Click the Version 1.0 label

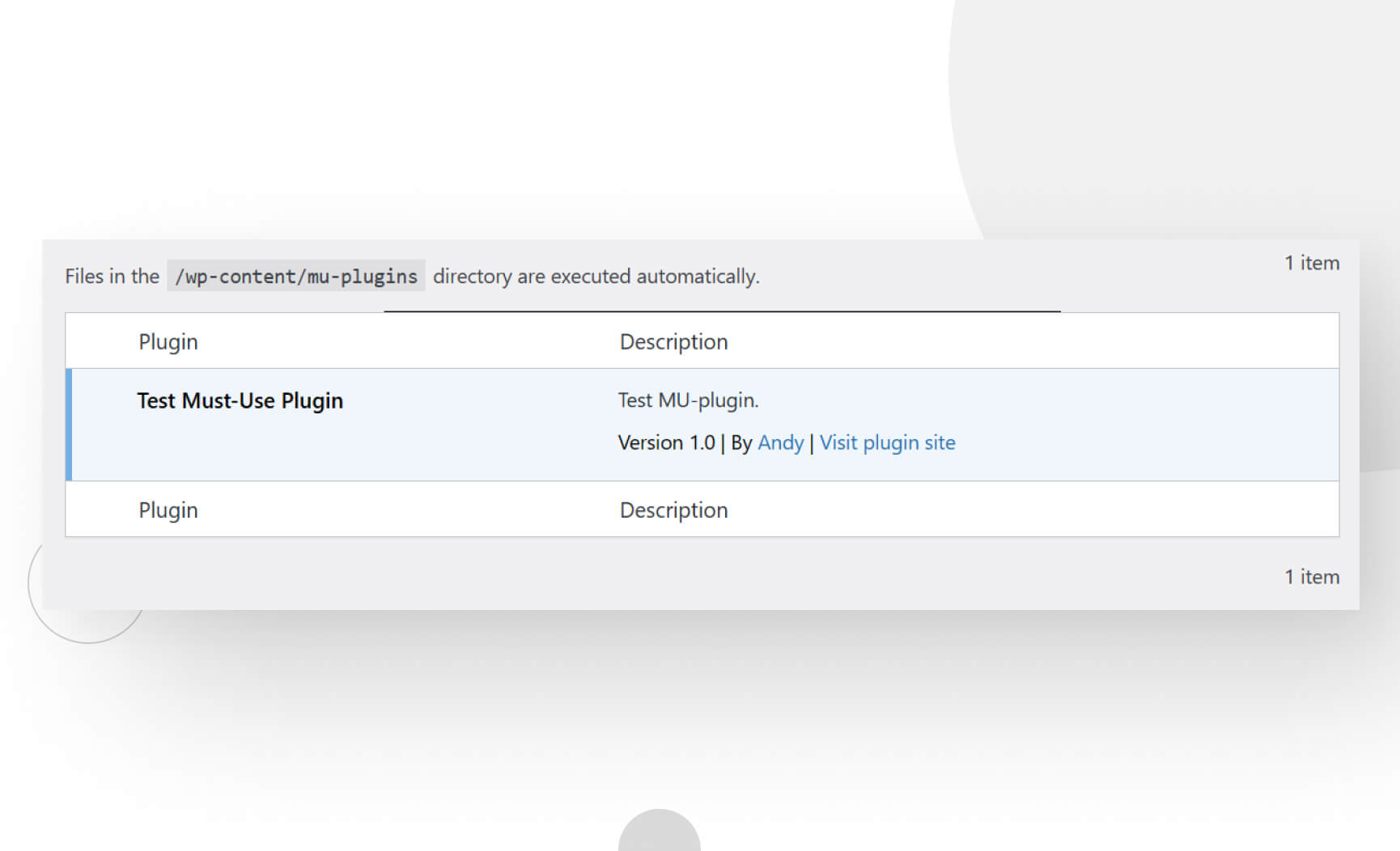[x=665, y=442]
